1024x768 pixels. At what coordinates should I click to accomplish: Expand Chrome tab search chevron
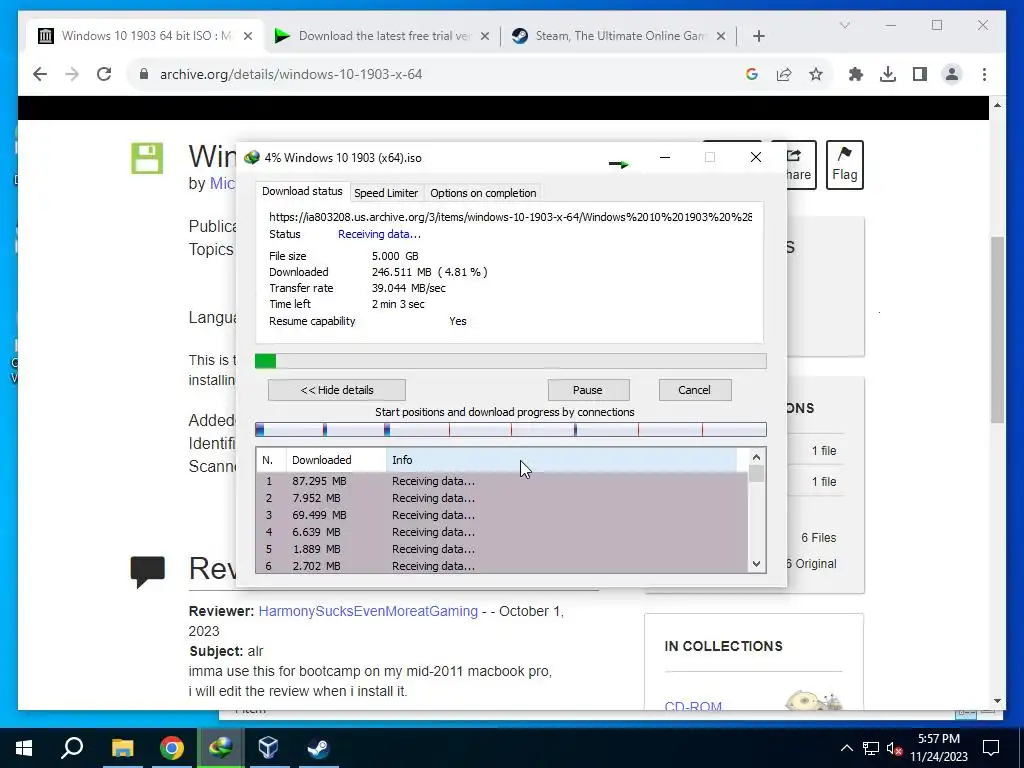click(844, 25)
